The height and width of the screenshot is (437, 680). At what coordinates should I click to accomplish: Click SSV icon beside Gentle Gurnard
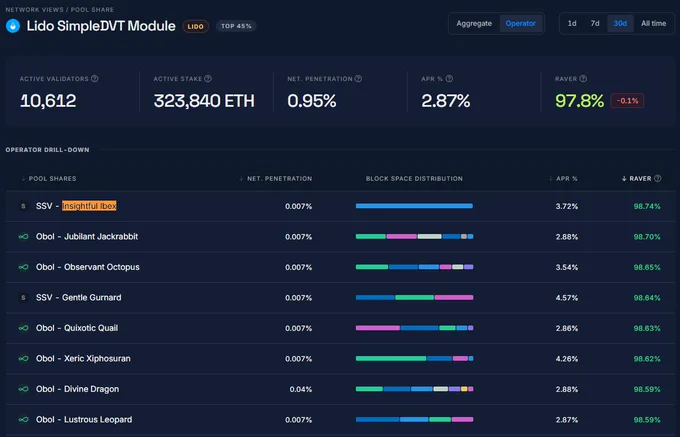coord(23,297)
